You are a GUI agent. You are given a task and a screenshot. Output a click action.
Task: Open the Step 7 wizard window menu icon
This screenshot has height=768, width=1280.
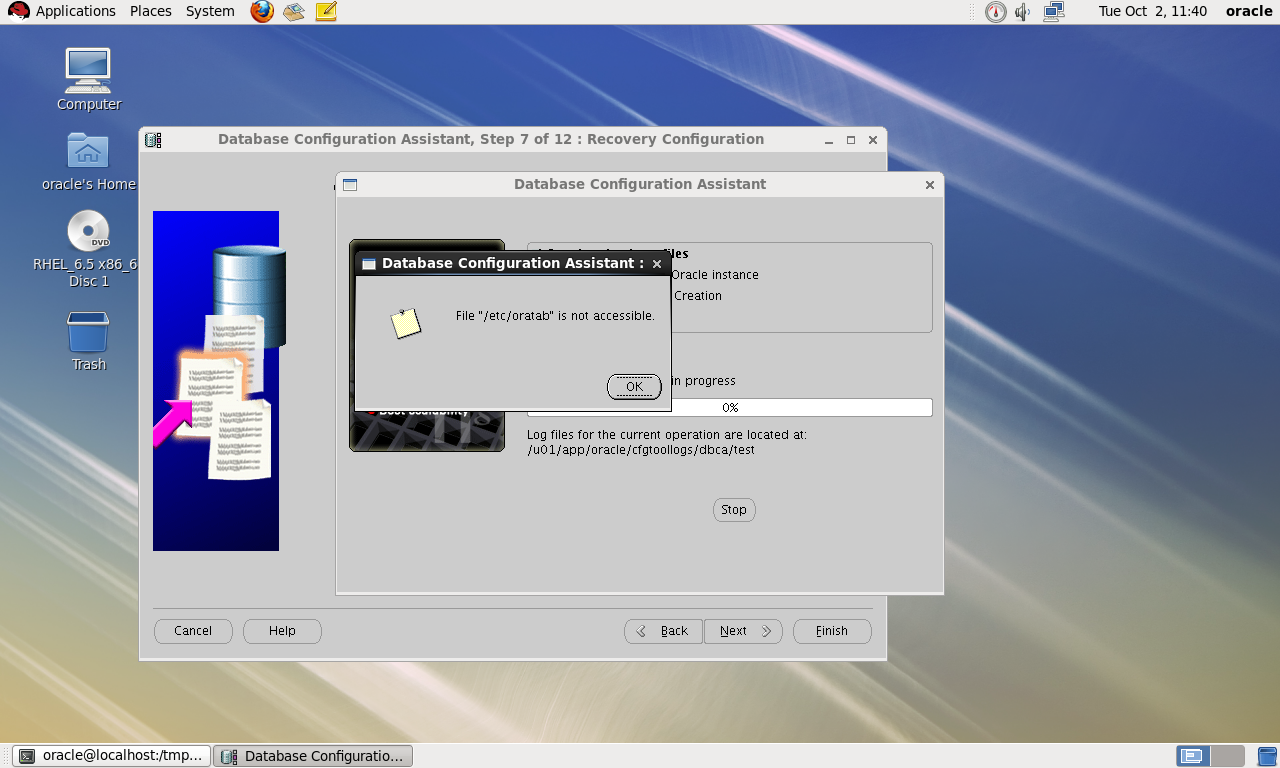[153, 140]
